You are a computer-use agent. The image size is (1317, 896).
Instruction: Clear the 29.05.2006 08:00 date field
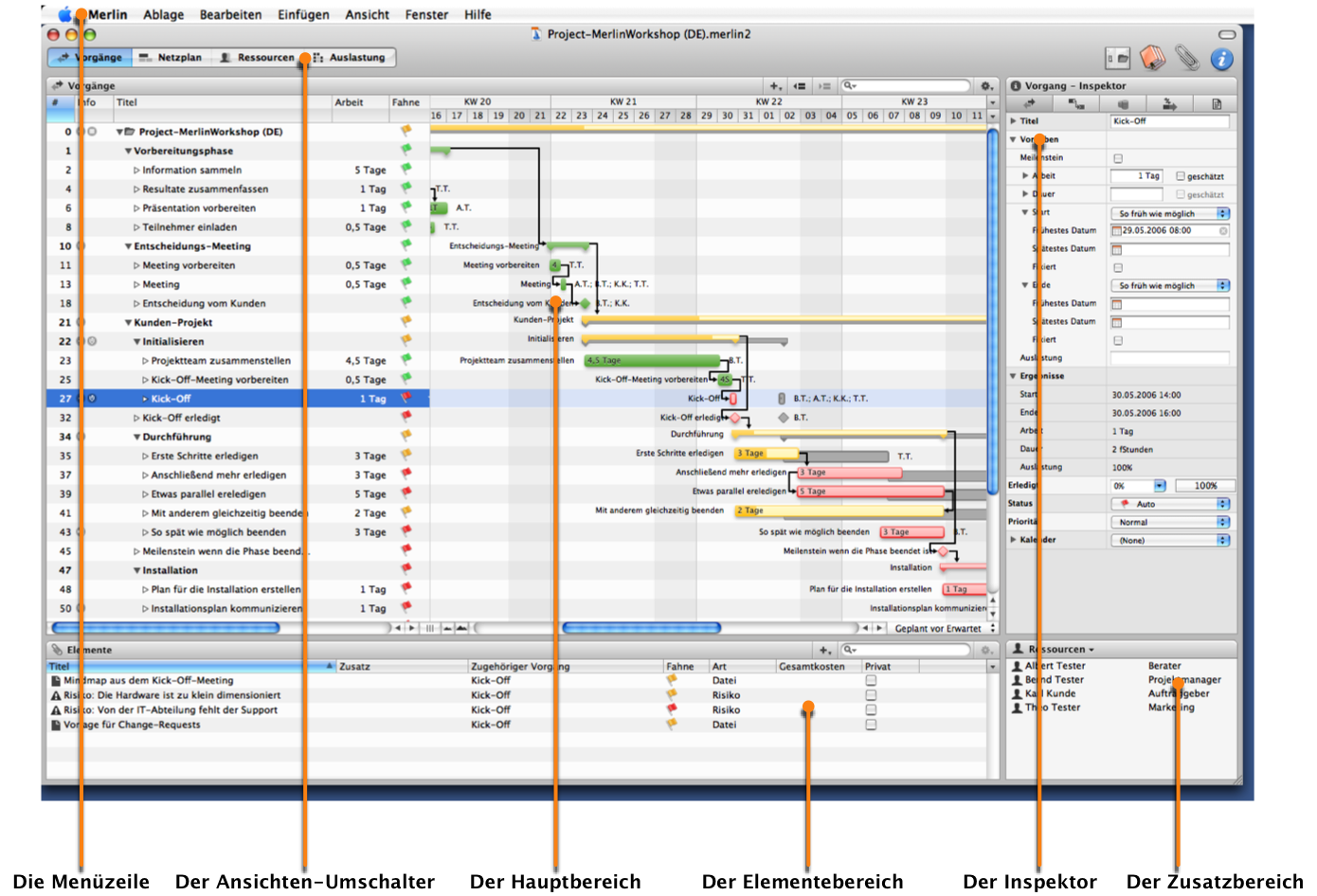coord(1223,230)
